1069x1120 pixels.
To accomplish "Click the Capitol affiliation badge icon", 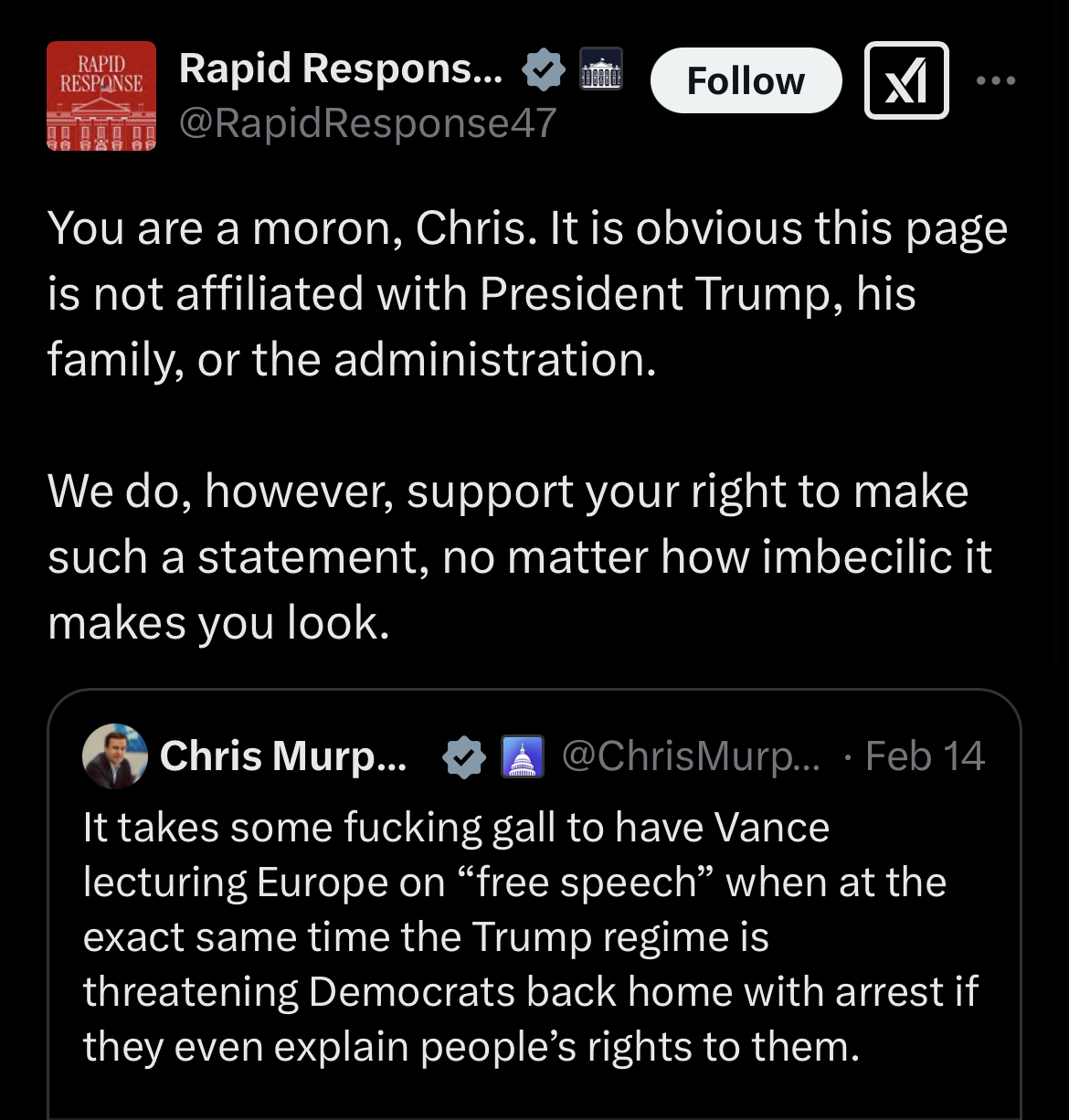I will (523, 757).
